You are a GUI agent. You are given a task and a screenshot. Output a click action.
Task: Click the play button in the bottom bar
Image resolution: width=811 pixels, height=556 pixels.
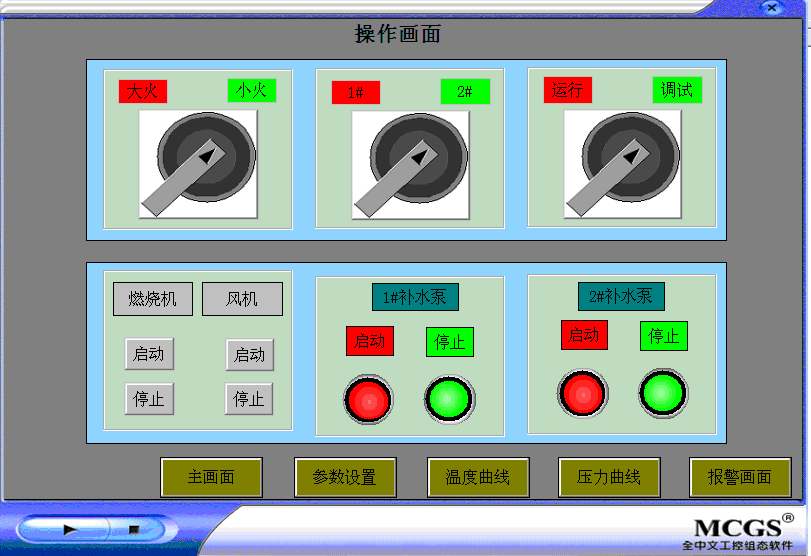tap(70, 529)
